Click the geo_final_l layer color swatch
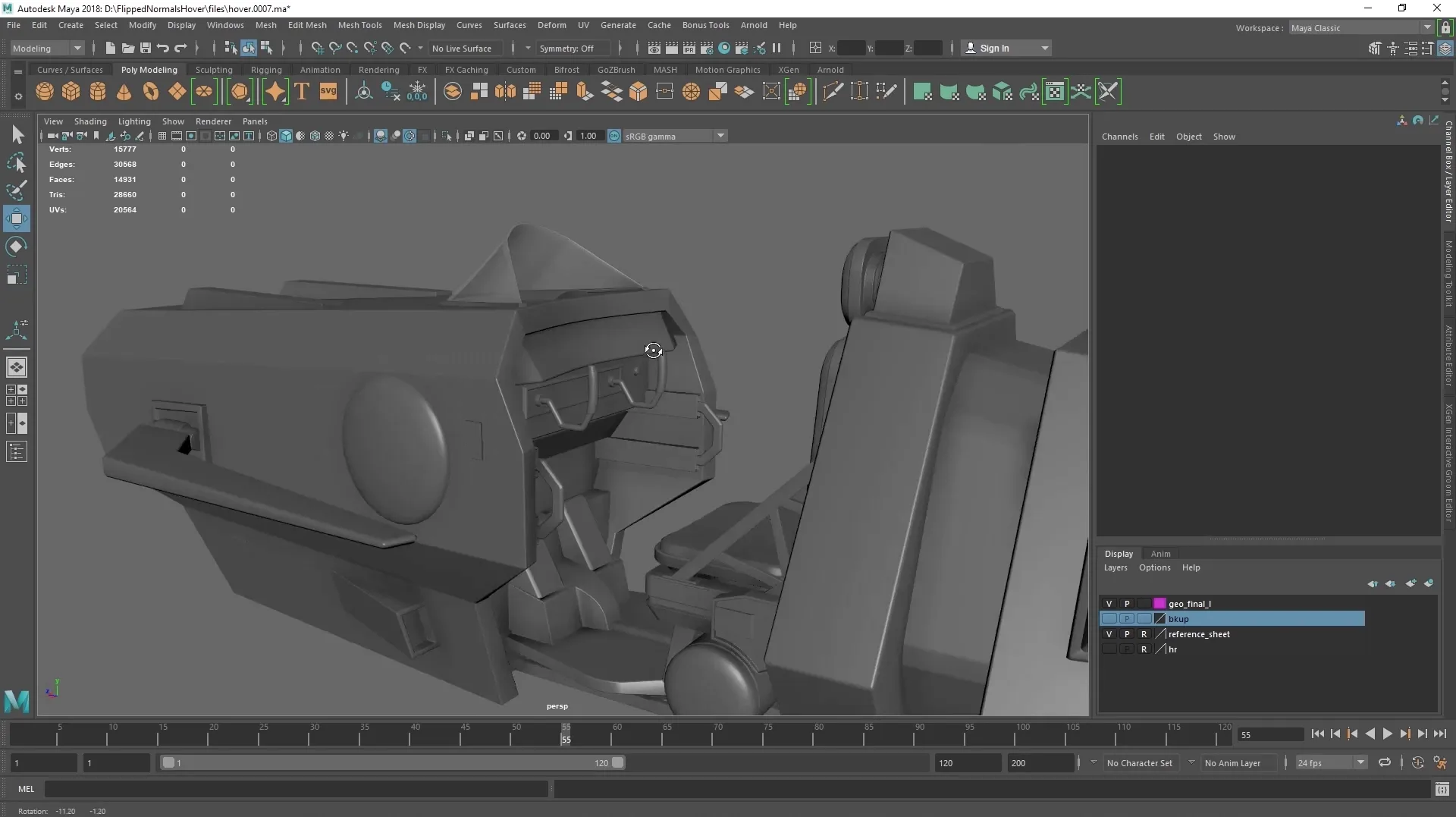 tap(1159, 604)
